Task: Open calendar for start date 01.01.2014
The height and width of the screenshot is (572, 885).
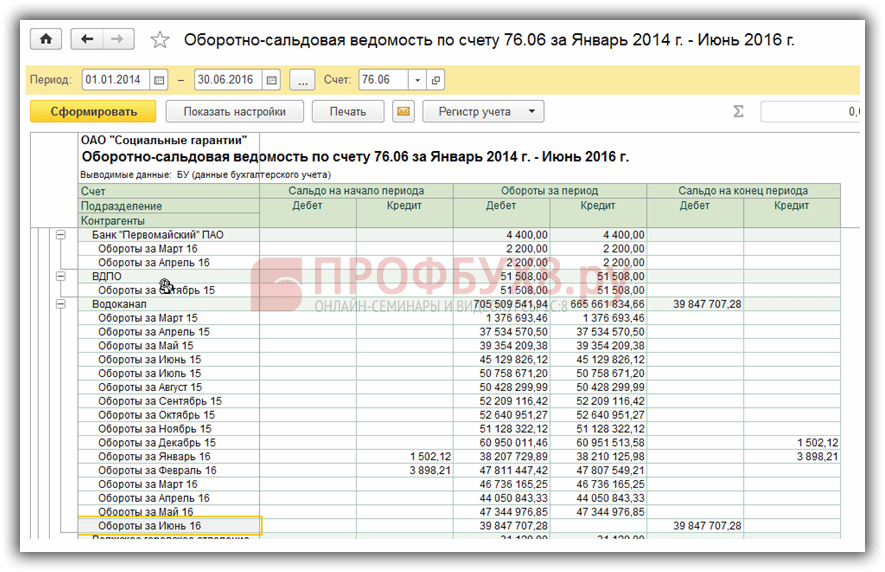Action: pos(158,80)
